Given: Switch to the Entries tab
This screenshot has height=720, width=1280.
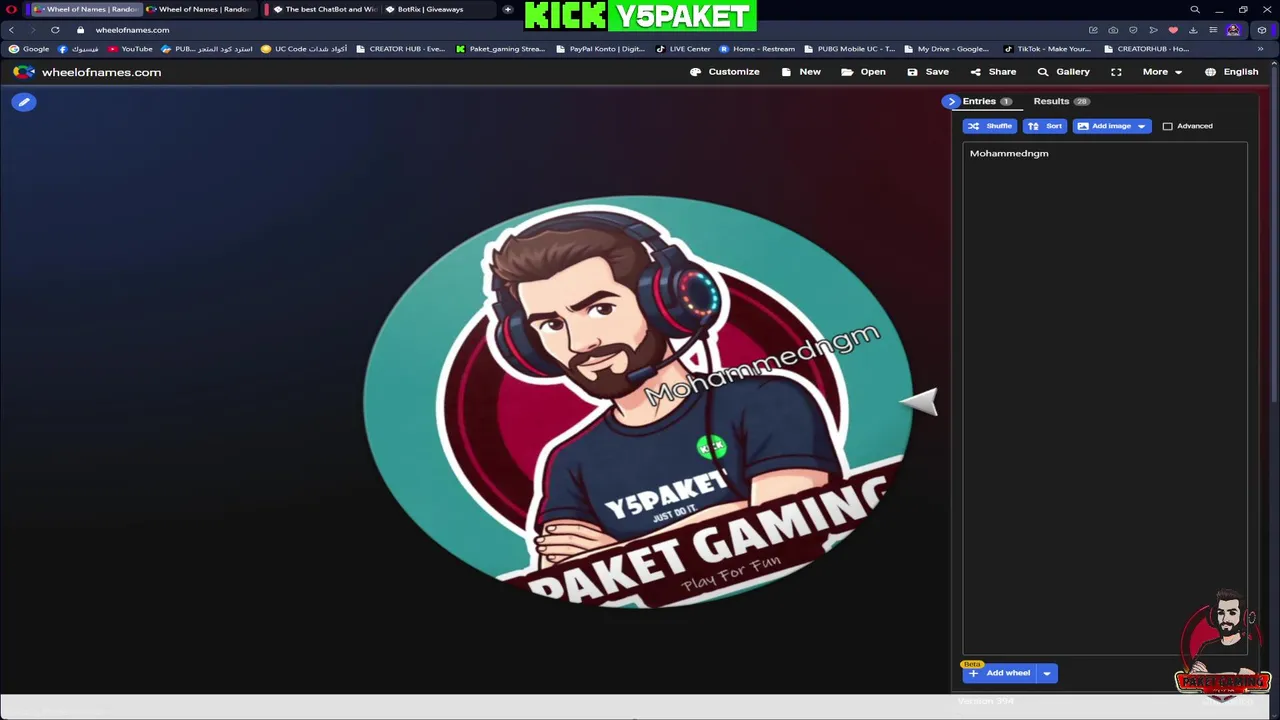Looking at the screenshot, I should point(987,101).
